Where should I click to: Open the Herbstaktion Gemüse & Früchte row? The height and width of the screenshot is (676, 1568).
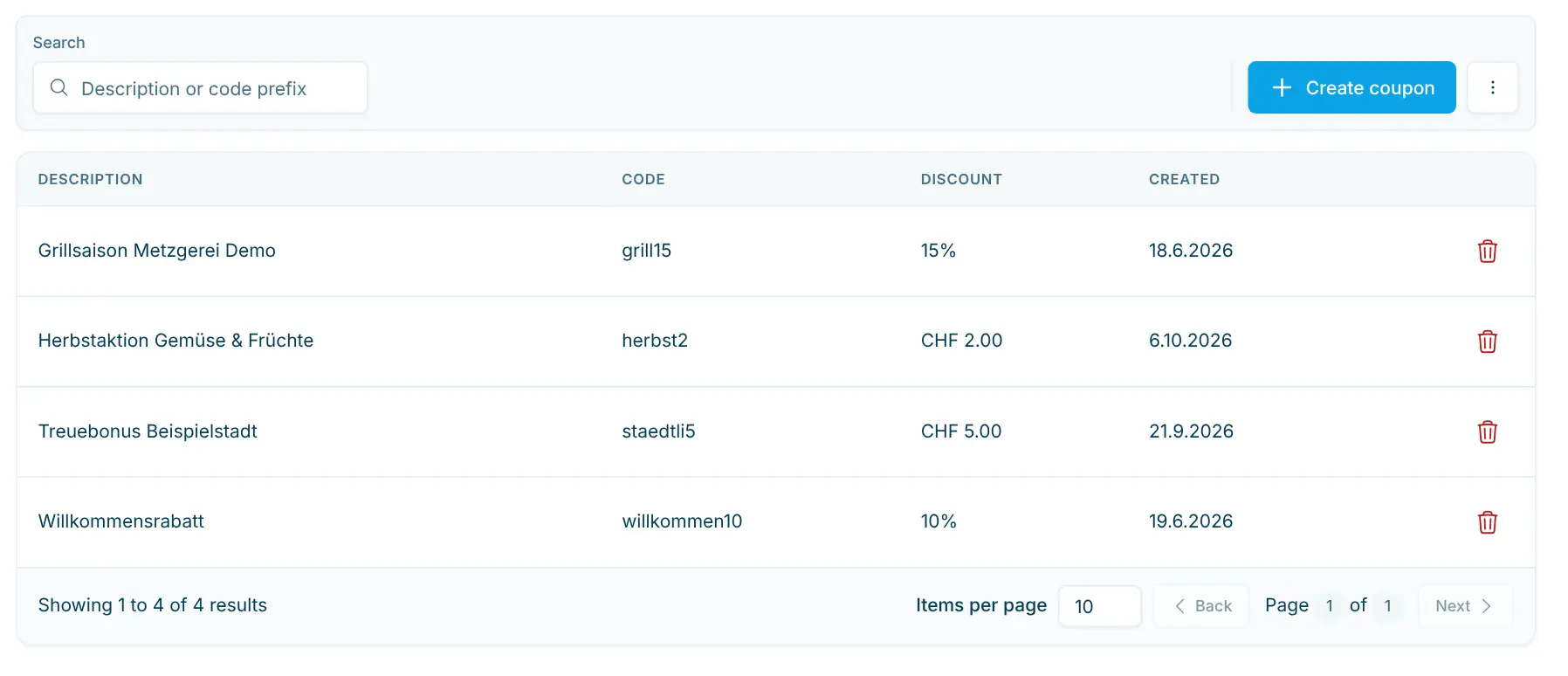(x=775, y=341)
